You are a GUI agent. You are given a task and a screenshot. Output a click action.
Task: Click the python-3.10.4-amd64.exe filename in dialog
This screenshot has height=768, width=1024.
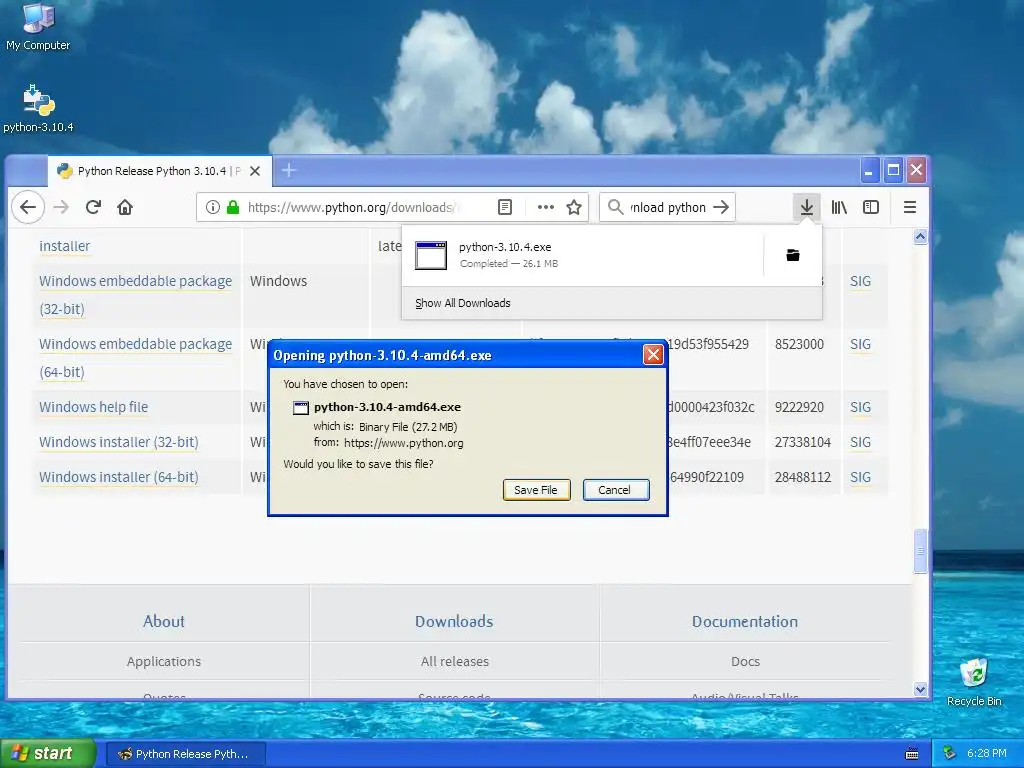[387, 407]
